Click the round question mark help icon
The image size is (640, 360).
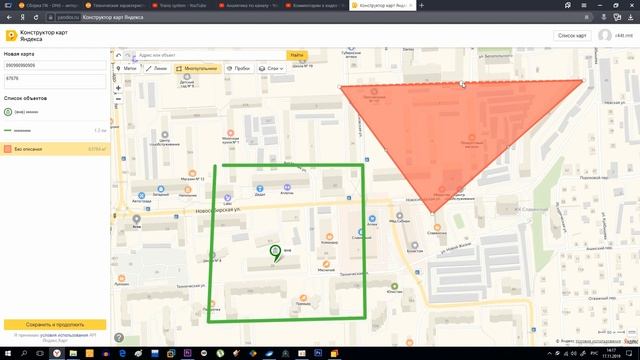coord(119,338)
